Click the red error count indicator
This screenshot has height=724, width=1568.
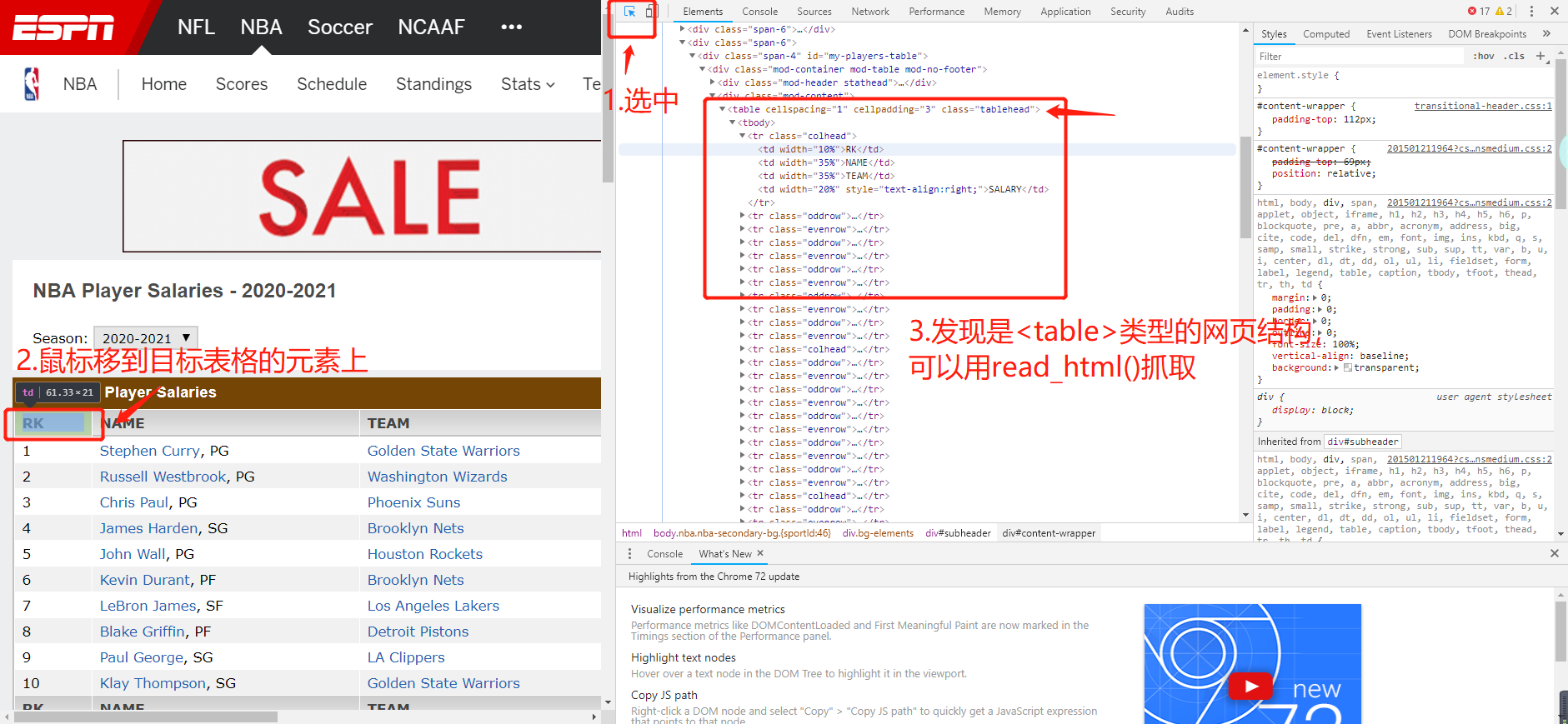tap(1478, 11)
